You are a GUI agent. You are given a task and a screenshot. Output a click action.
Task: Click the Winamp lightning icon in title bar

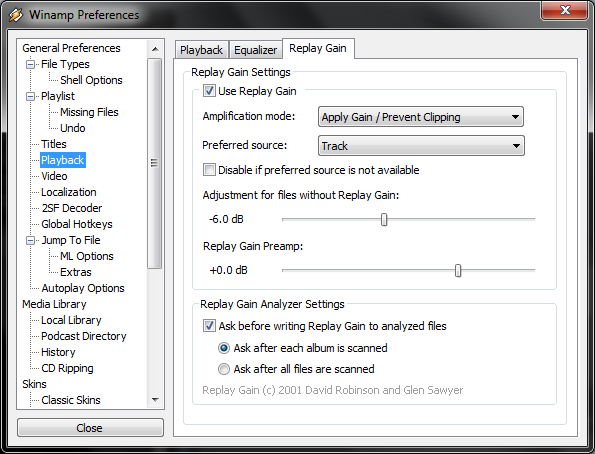tap(16, 15)
